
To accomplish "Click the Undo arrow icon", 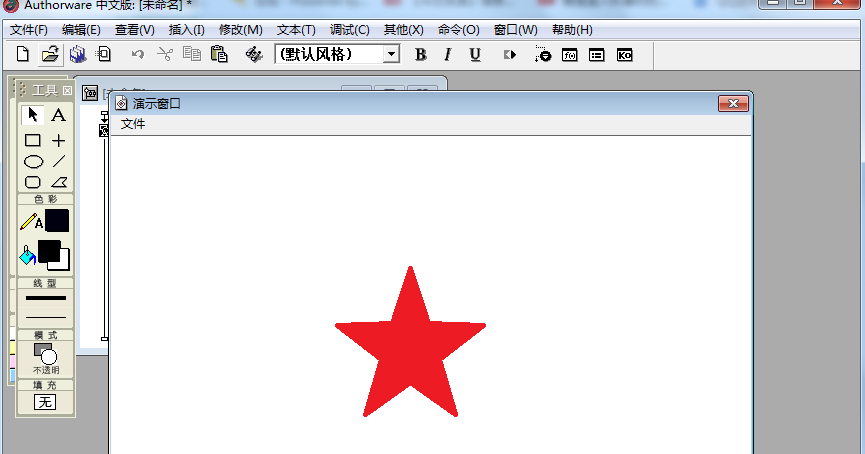I will tap(137, 54).
